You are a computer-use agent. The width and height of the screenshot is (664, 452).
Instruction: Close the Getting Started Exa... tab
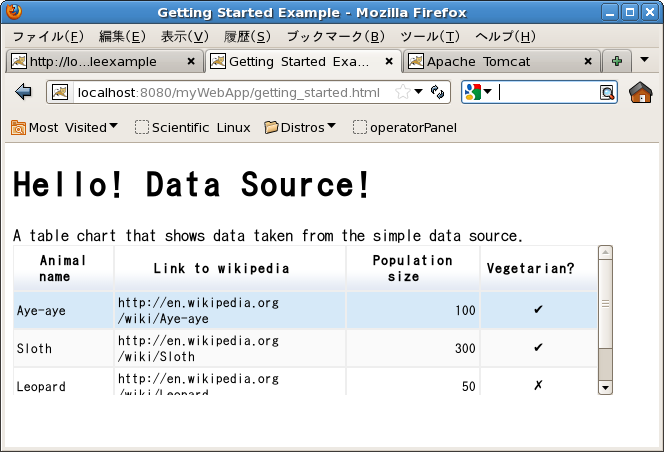[x=389, y=61]
